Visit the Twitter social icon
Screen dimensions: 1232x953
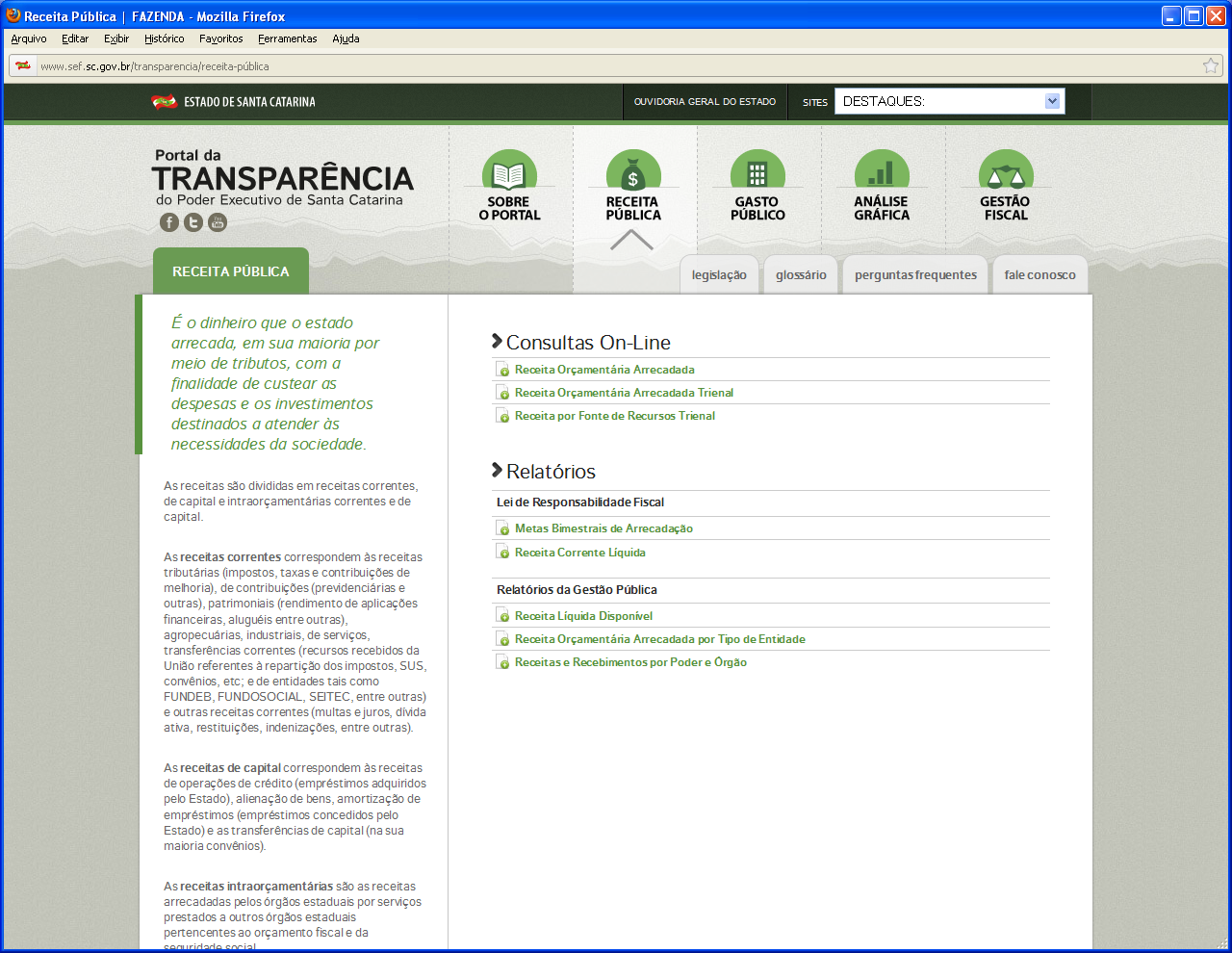click(193, 222)
